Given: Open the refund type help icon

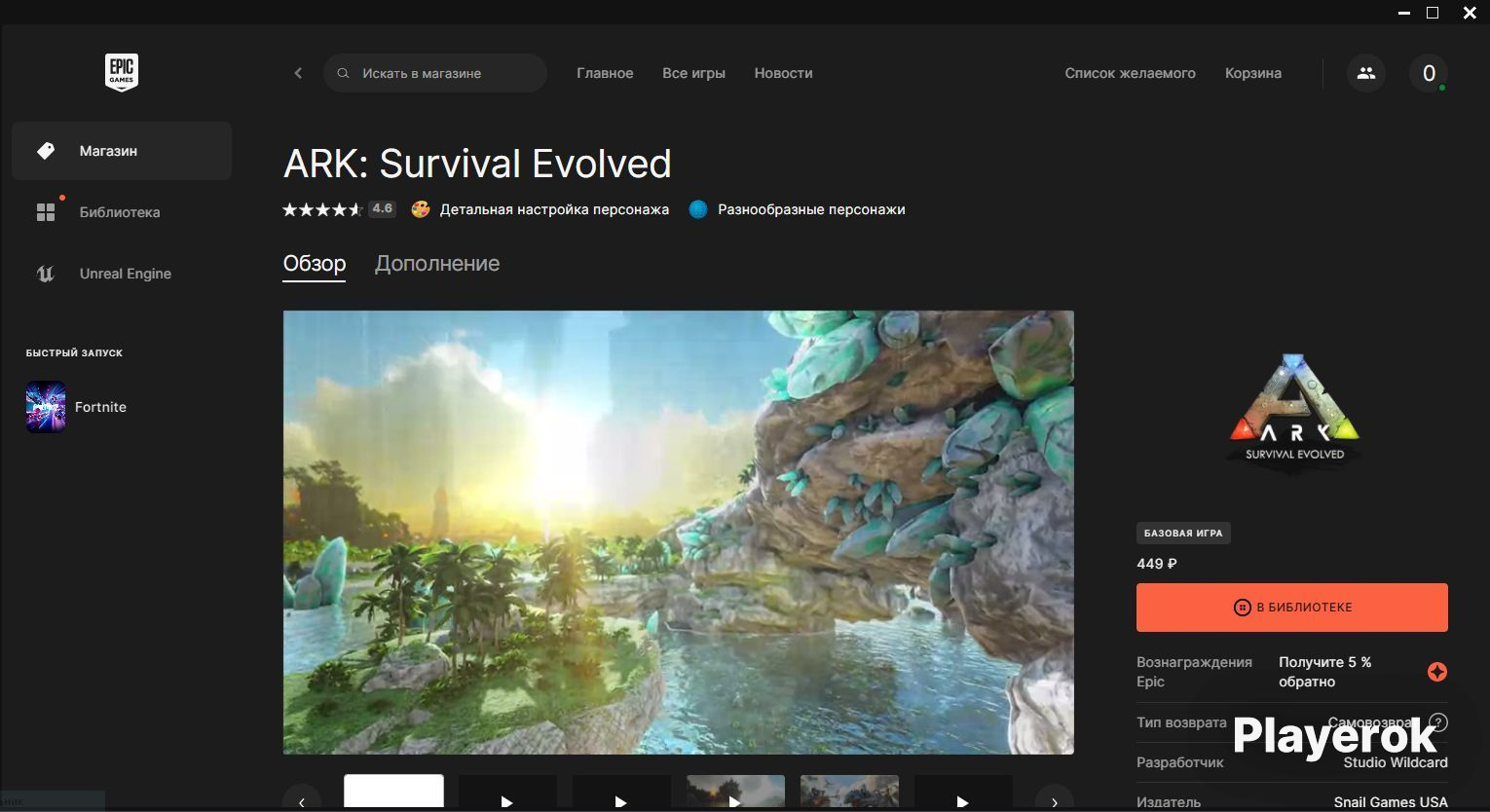Looking at the screenshot, I should click(x=1438, y=722).
